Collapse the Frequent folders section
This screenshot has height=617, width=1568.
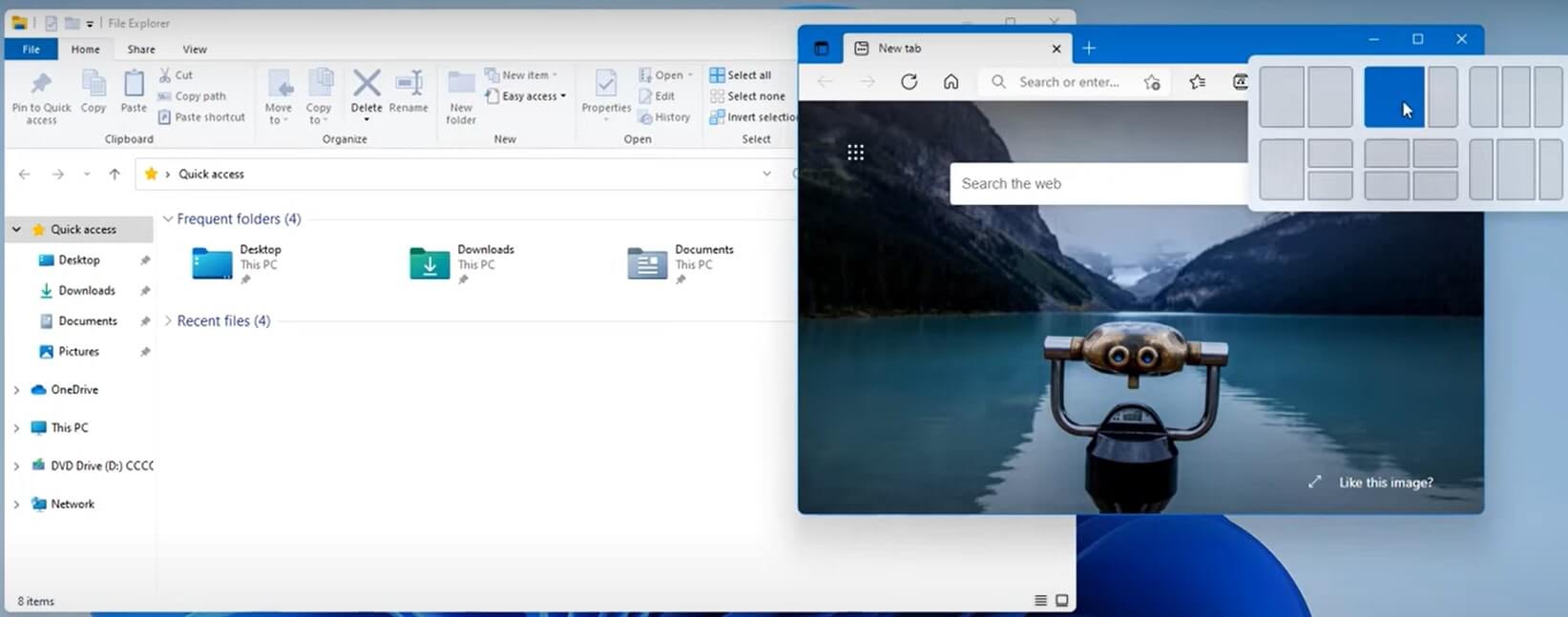click(x=168, y=219)
